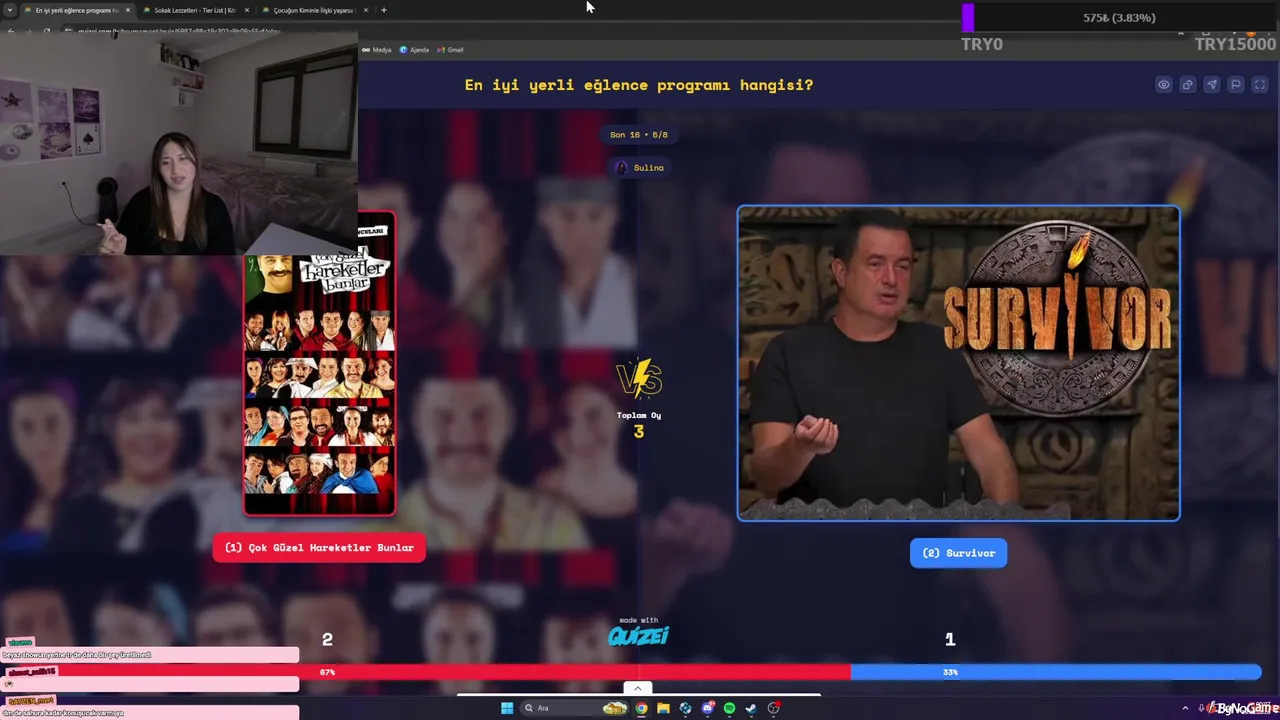Viewport: 1280px width, 720px height.
Task: Open Spotify from the taskbar
Action: click(x=729, y=708)
